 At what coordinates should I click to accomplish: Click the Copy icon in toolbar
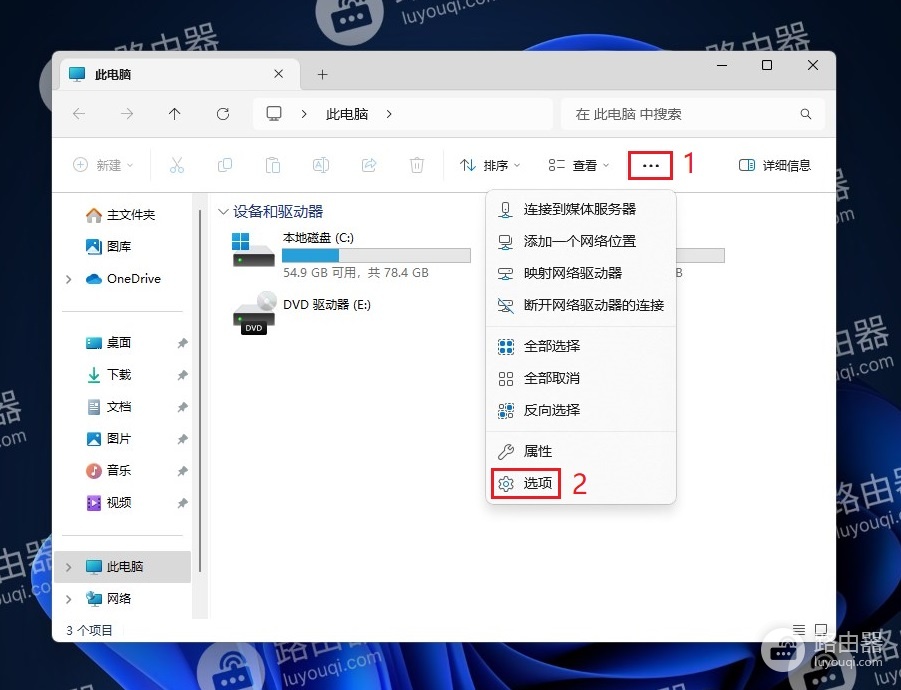coord(225,165)
